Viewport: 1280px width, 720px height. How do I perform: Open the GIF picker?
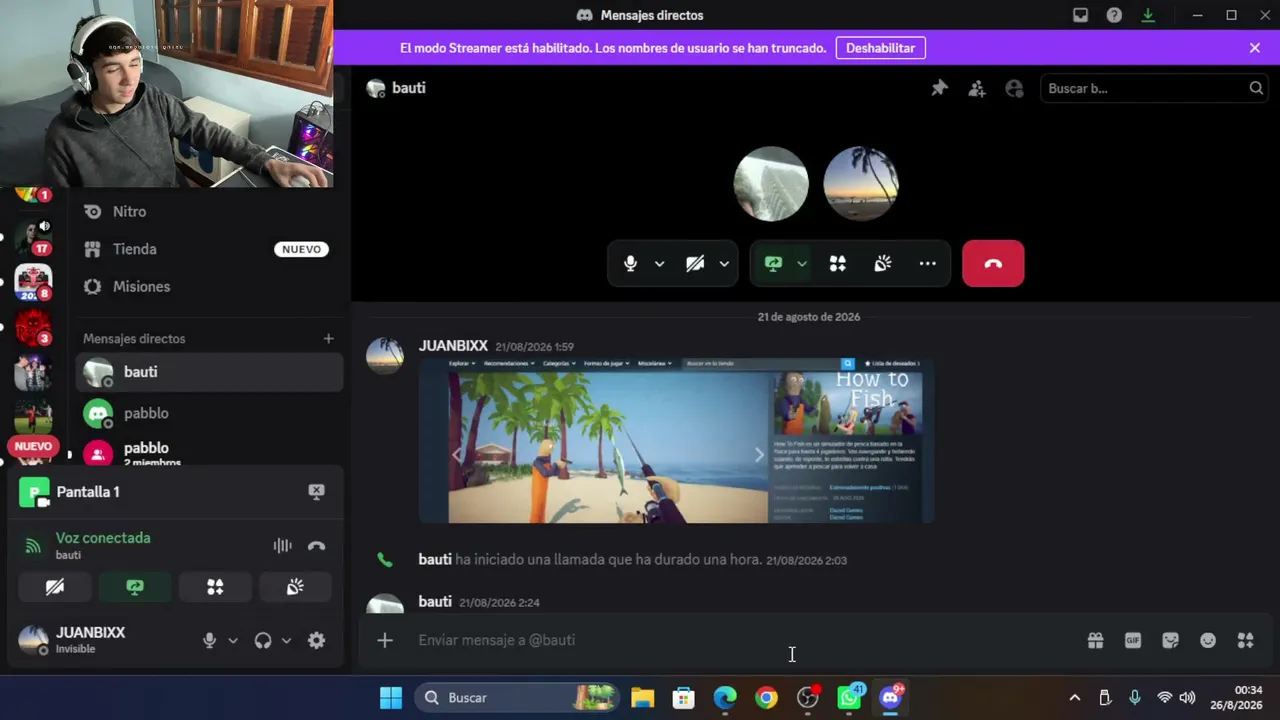click(x=1133, y=640)
